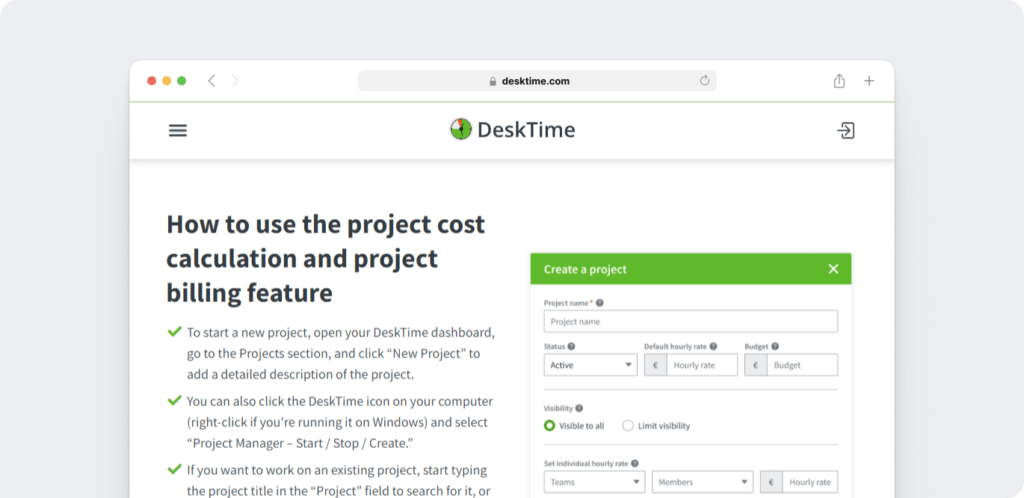The image size is (1024, 498).
Task: Click the first green checkmark bullet
Action: (x=174, y=332)
